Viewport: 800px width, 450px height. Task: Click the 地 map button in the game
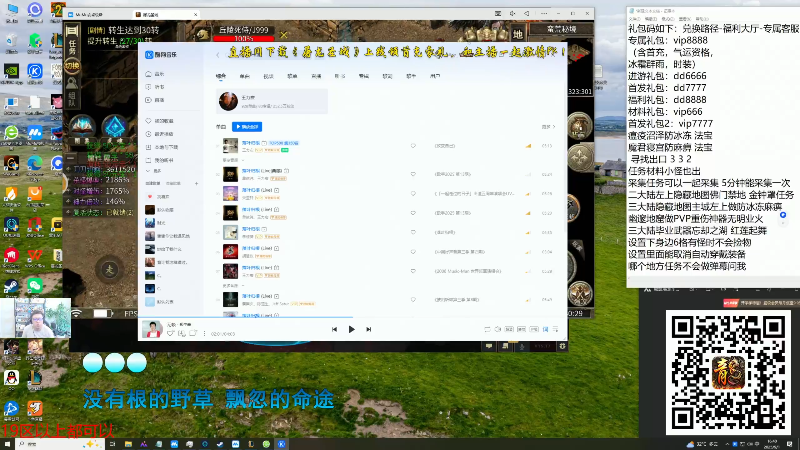pos(518,34)
